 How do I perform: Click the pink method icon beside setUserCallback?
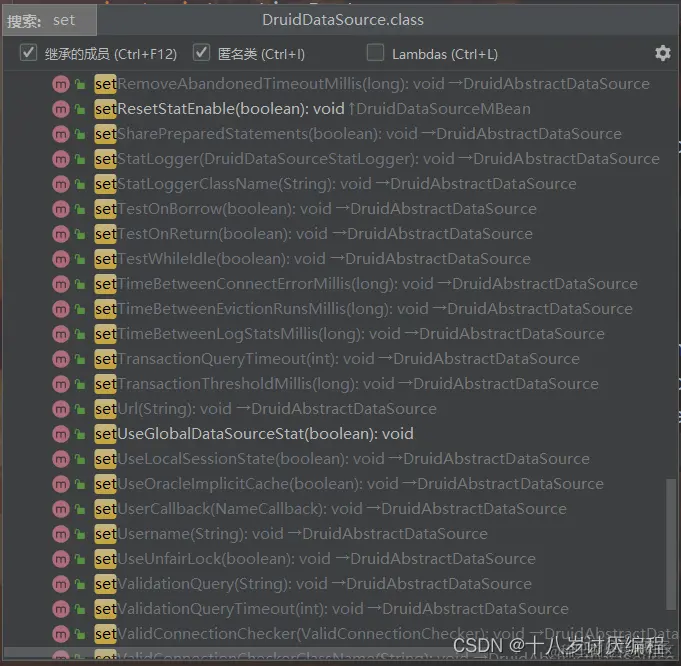point(61,509)
